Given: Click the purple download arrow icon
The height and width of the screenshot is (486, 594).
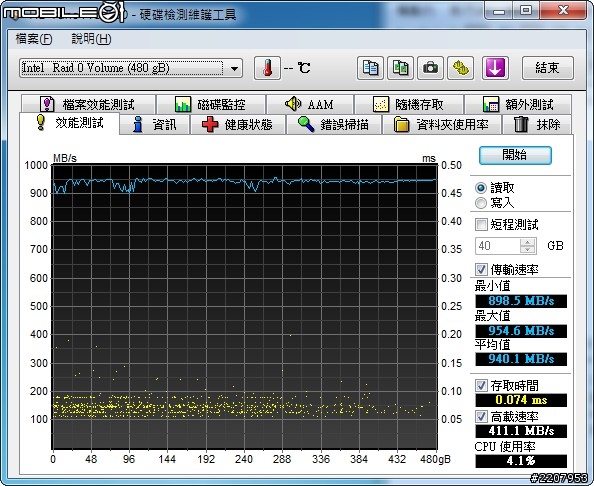Looking at the screenshot, I should pos(495,68).
